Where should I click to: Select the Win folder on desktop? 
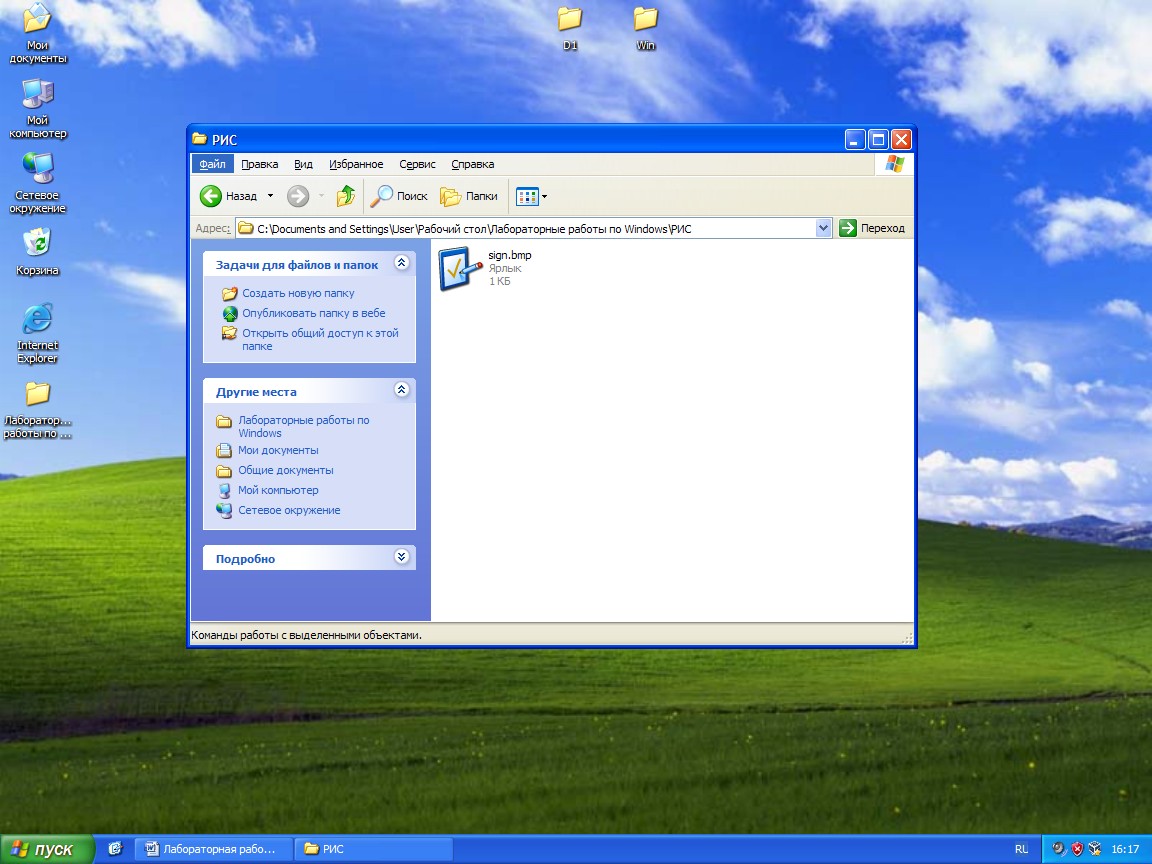[x=645, y=28]
